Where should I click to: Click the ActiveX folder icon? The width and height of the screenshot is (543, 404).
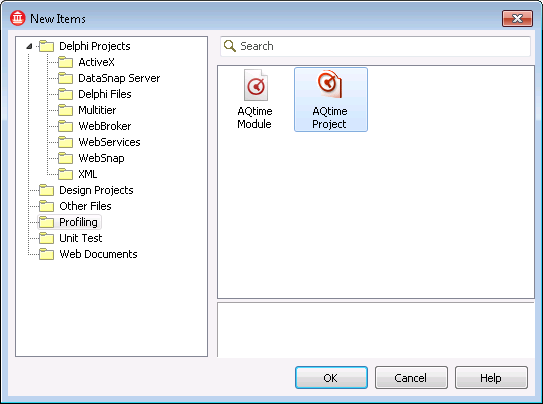coord(65,62)
